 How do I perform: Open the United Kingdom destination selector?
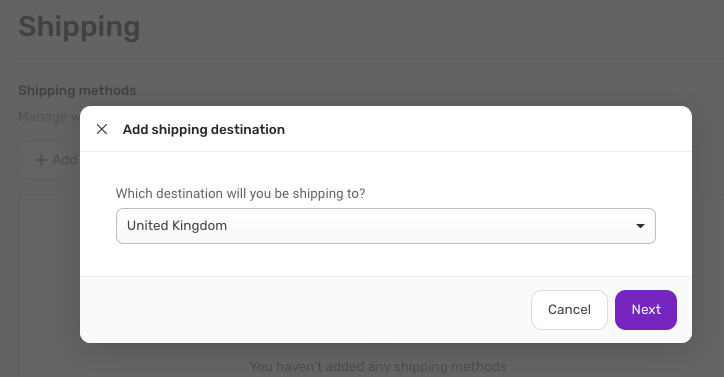(386, 226)
